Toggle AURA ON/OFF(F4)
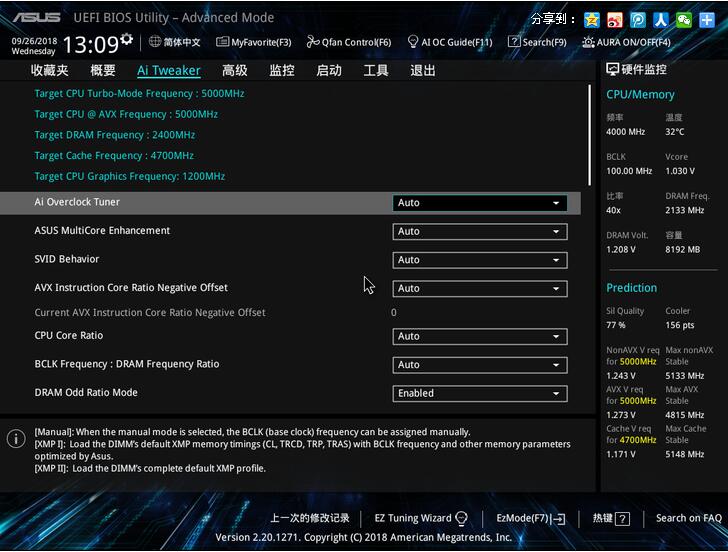 pyautogui.click(x=626, y=42)
